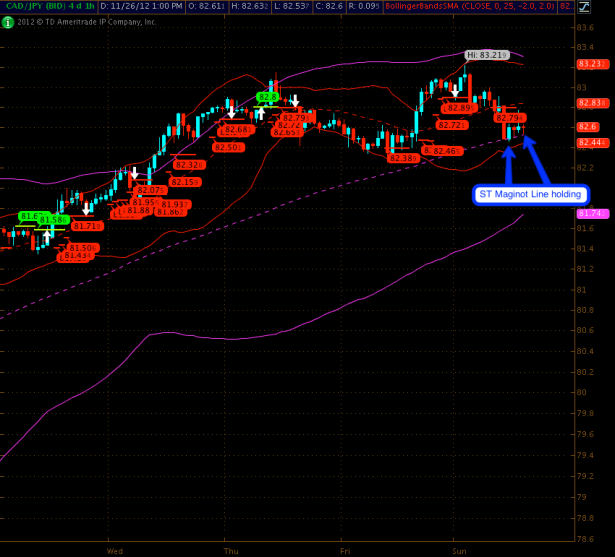
Task: Click the Fri label on time axis
Action: pyautogui.click(x=345, y=550)
